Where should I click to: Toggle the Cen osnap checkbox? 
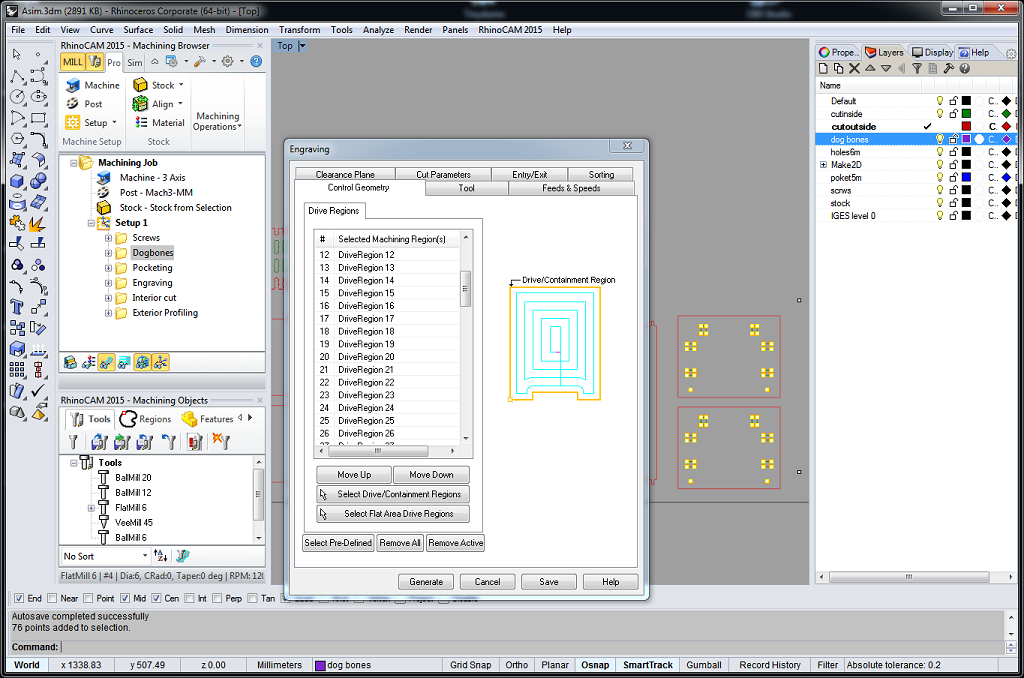[156, 598]
